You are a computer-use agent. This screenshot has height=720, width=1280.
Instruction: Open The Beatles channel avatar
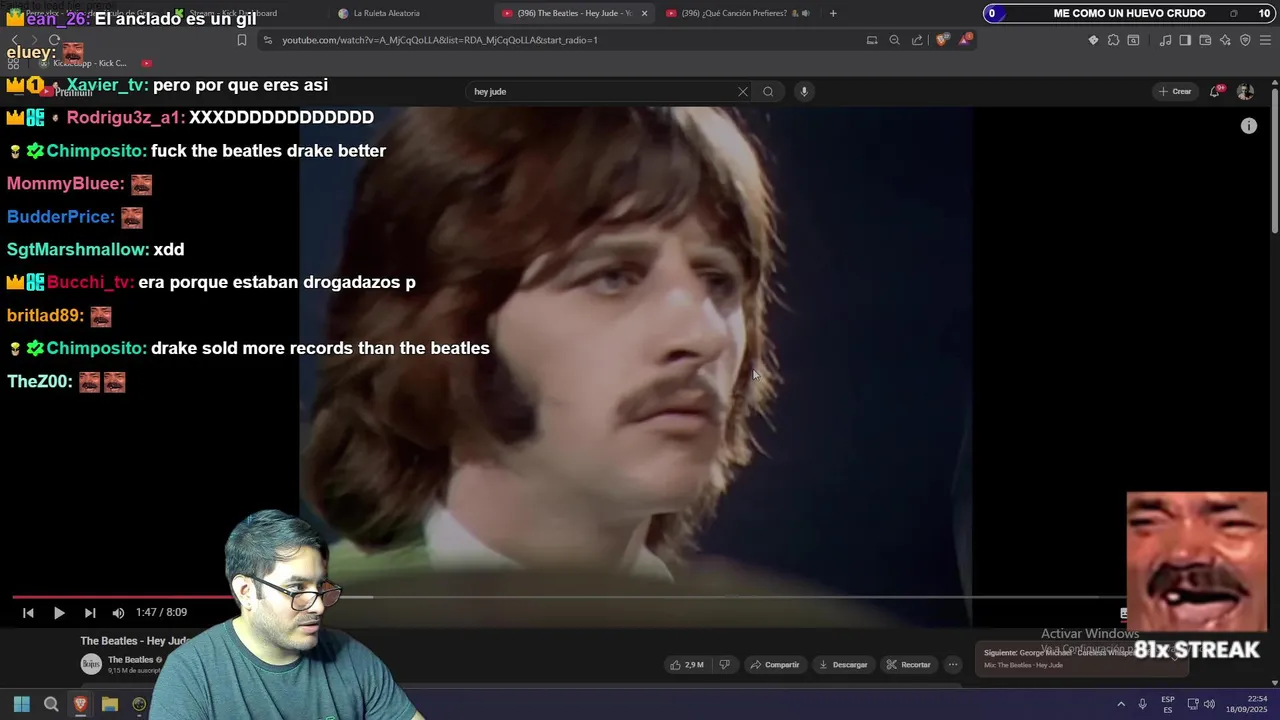(91, 664)
